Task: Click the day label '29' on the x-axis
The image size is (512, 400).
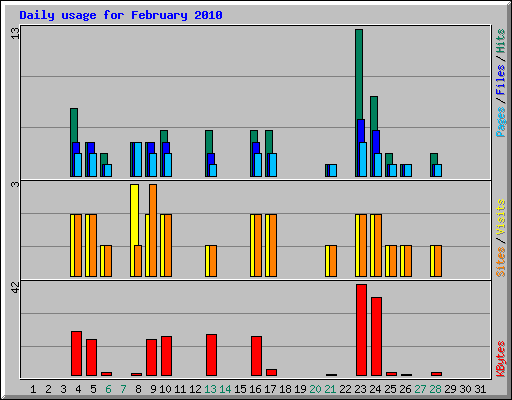Action: tap(450, 389)
